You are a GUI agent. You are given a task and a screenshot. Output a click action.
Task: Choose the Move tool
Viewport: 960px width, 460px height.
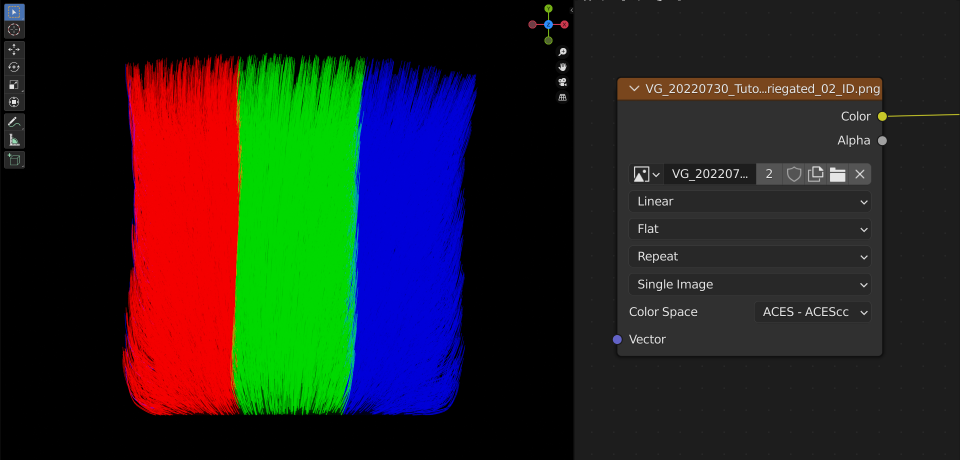point(14,50)
